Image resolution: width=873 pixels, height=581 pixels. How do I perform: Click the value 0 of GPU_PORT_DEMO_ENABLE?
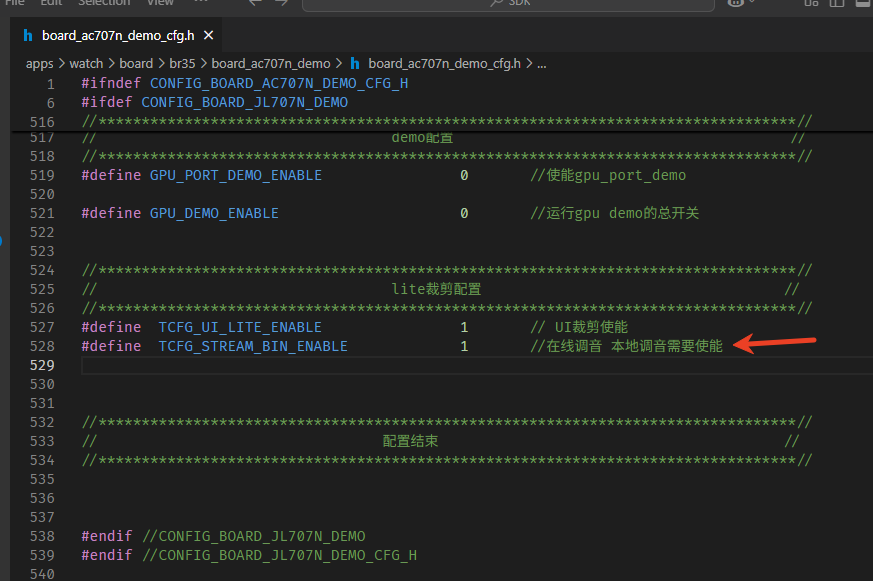464,175
